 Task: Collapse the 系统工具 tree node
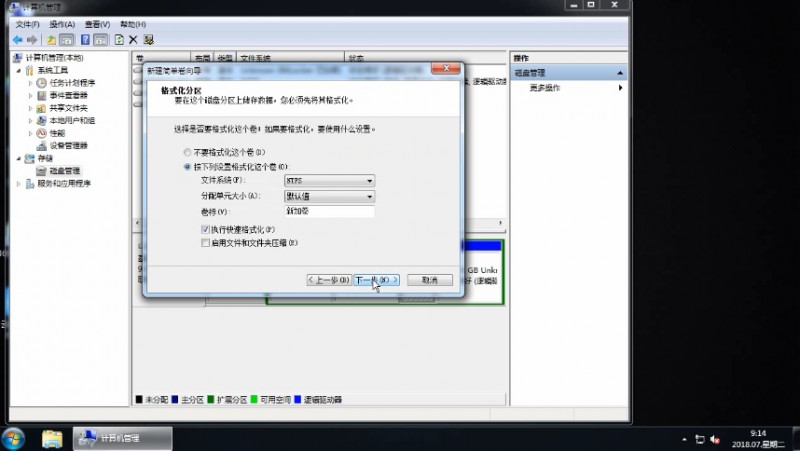click(x=19, y=70)
